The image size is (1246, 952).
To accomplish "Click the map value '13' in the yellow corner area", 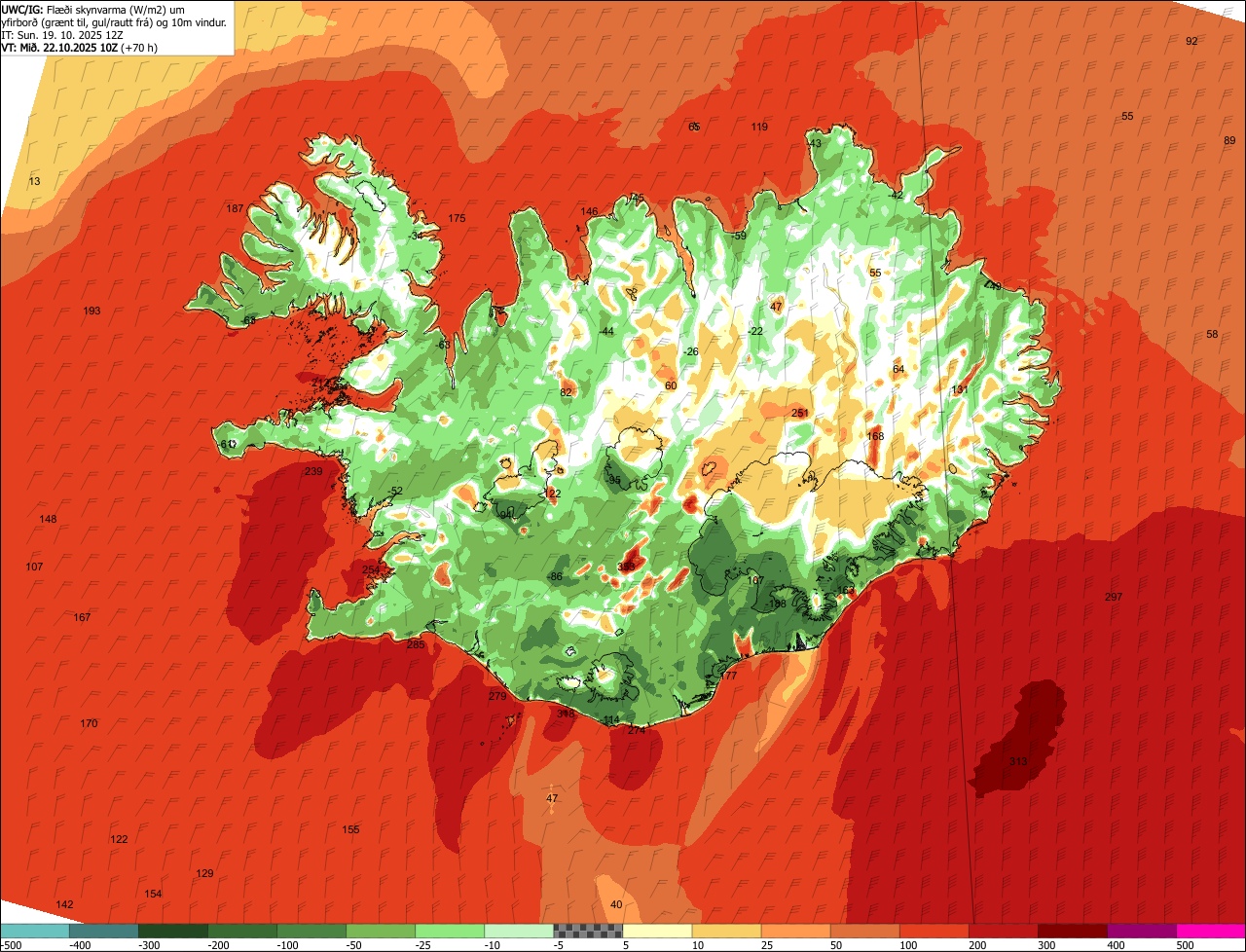I will coord(34,181).
